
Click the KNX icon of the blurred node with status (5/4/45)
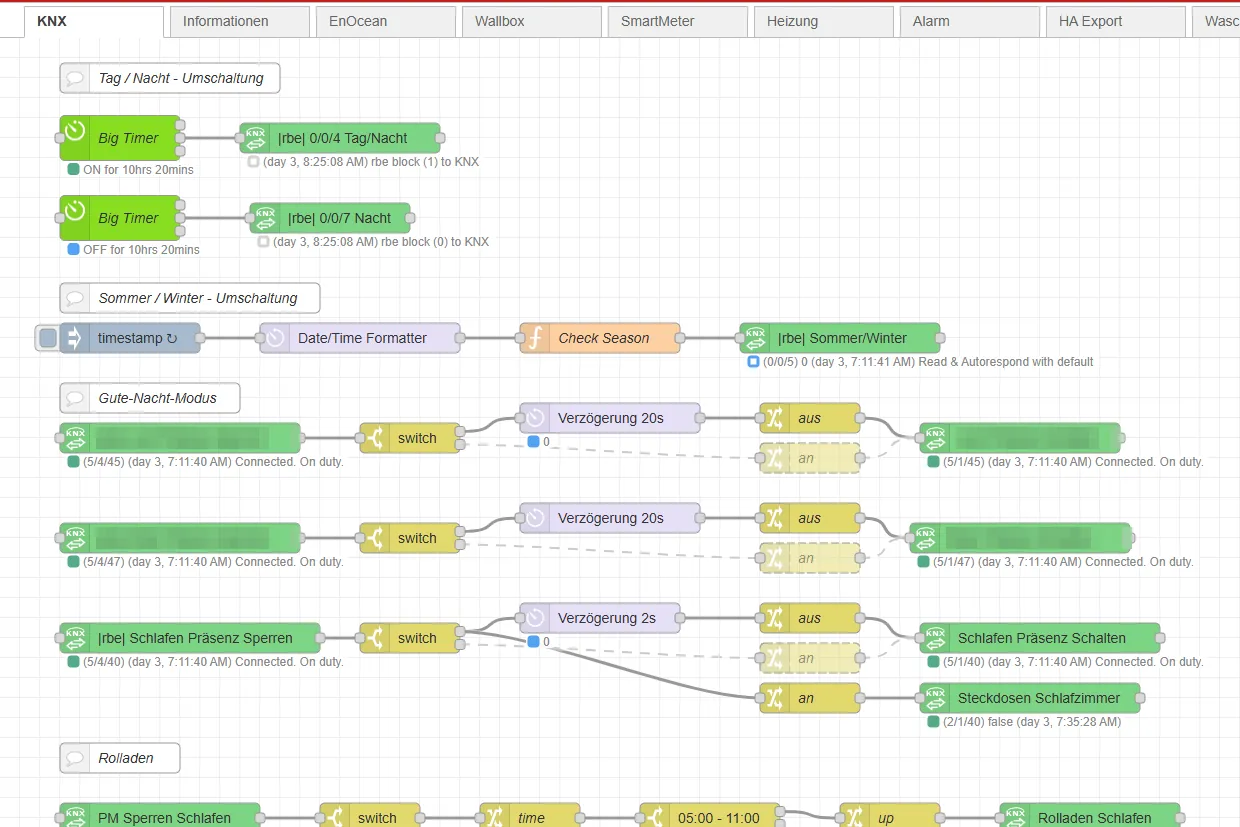point(75,438)
